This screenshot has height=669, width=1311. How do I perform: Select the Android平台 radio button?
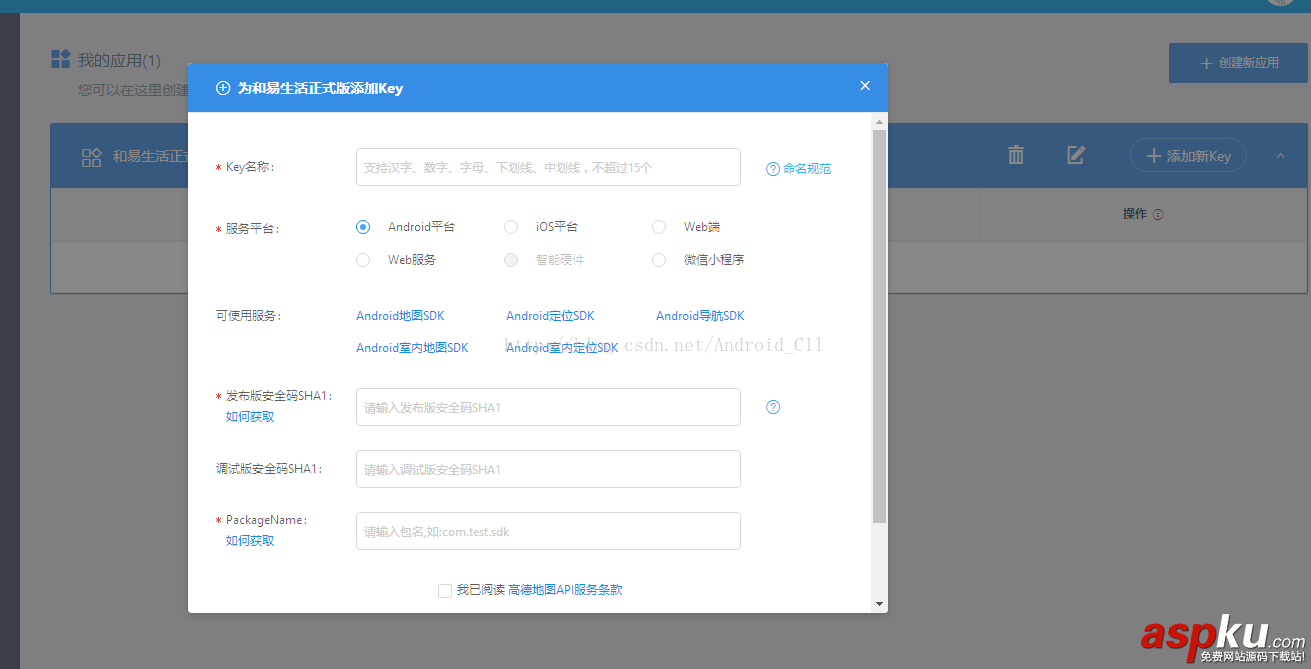pyautogui.click(x=363, y=226)
